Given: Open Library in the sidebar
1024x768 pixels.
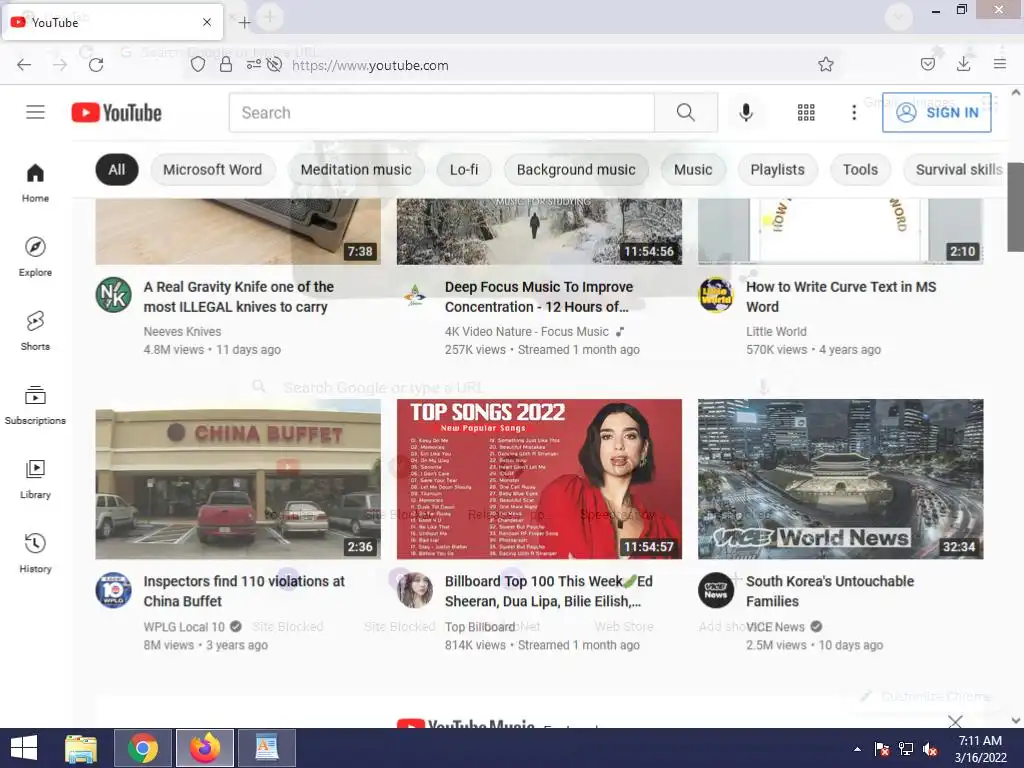Looking at the screenshot, I should pyautogui.click(x=35, y=479).
